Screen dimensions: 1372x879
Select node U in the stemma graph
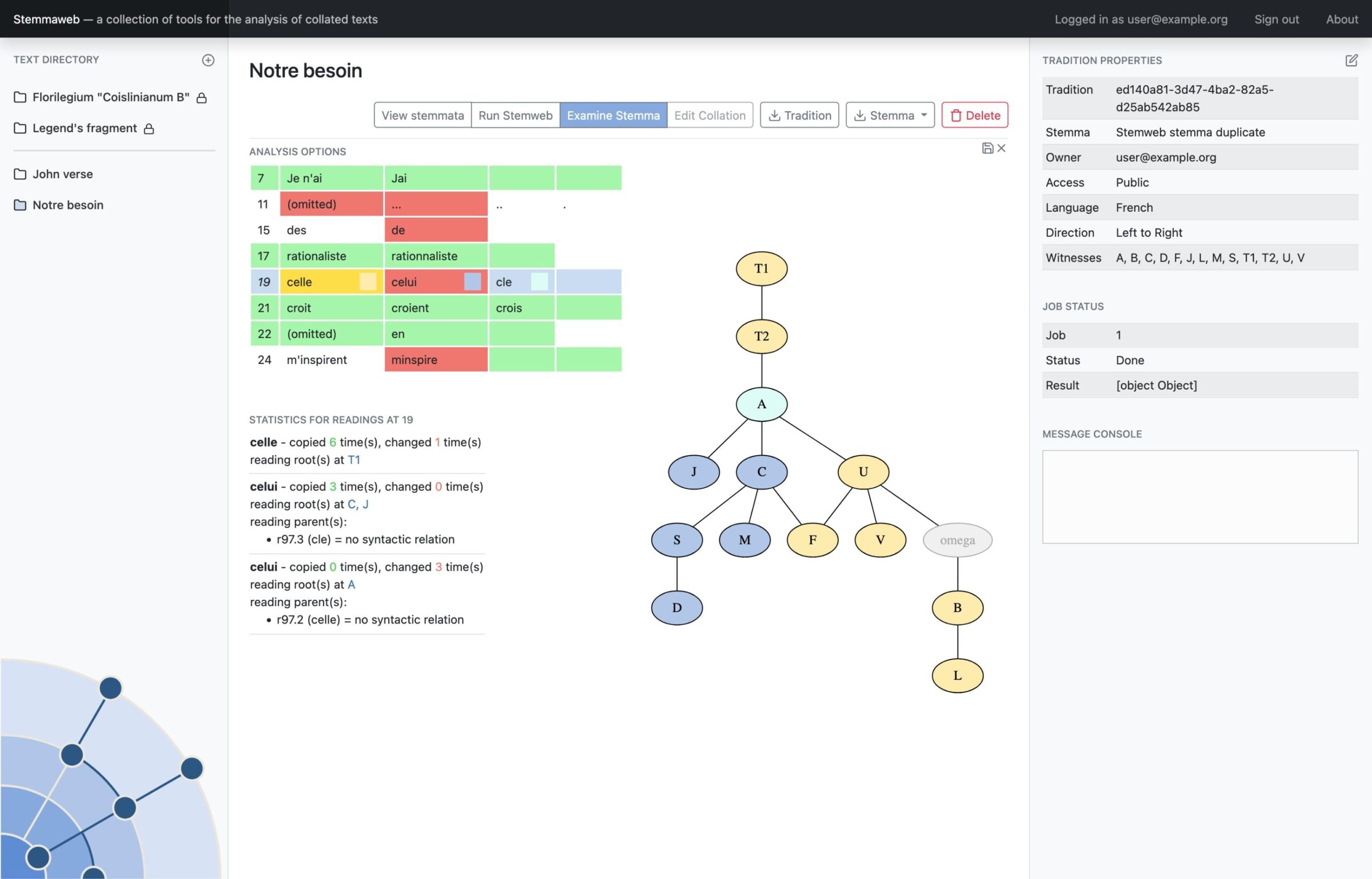click(x=863, y=472)
